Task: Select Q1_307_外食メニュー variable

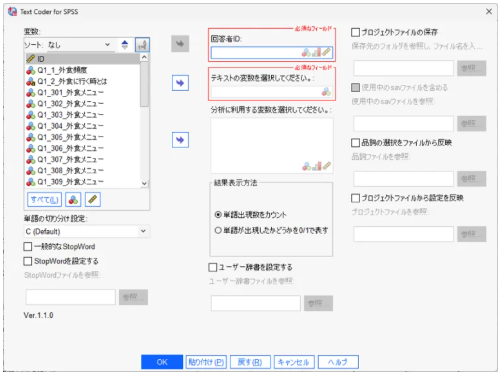Action: 83,159
